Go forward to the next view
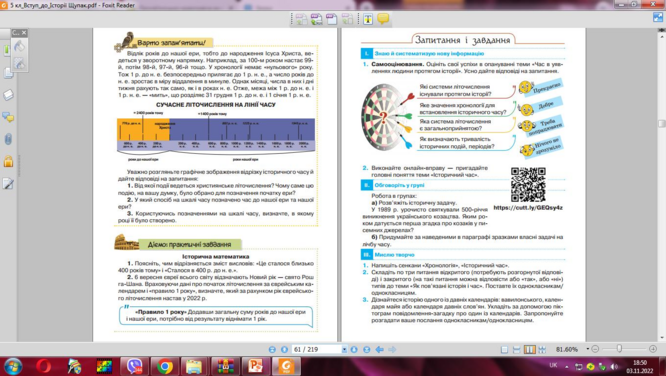 coord(392,349)
